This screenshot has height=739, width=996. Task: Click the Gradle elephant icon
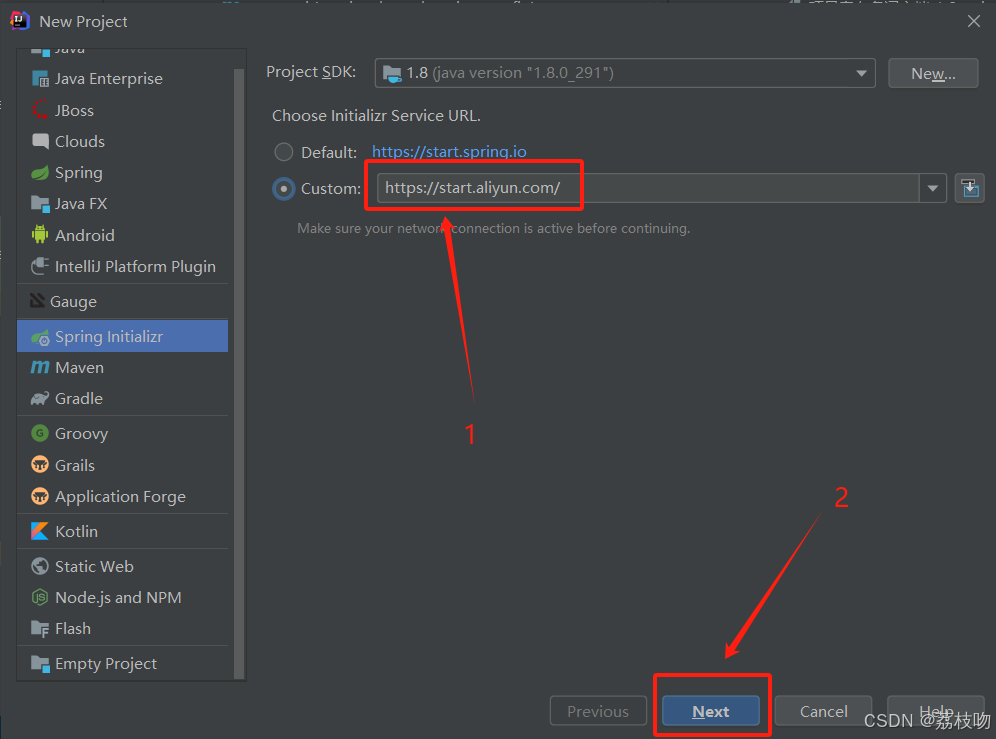click(40, 398)
